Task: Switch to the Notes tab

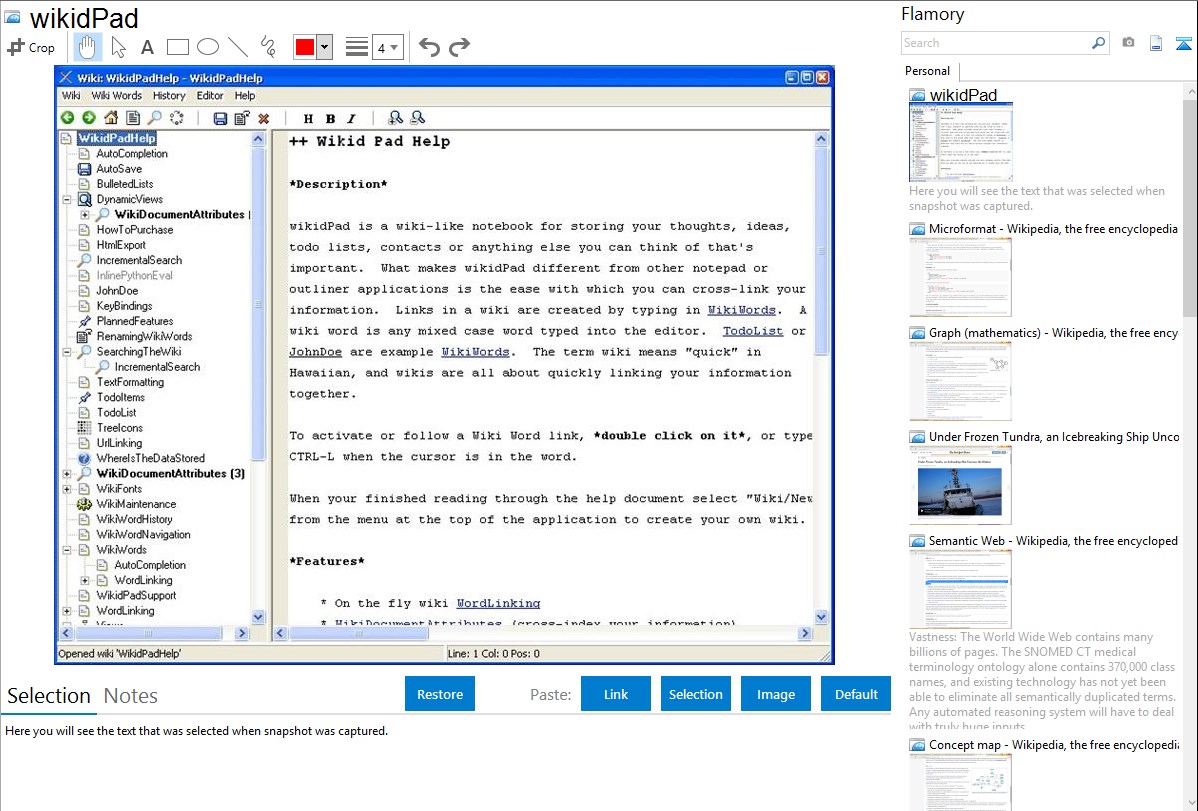Action: 131,696
